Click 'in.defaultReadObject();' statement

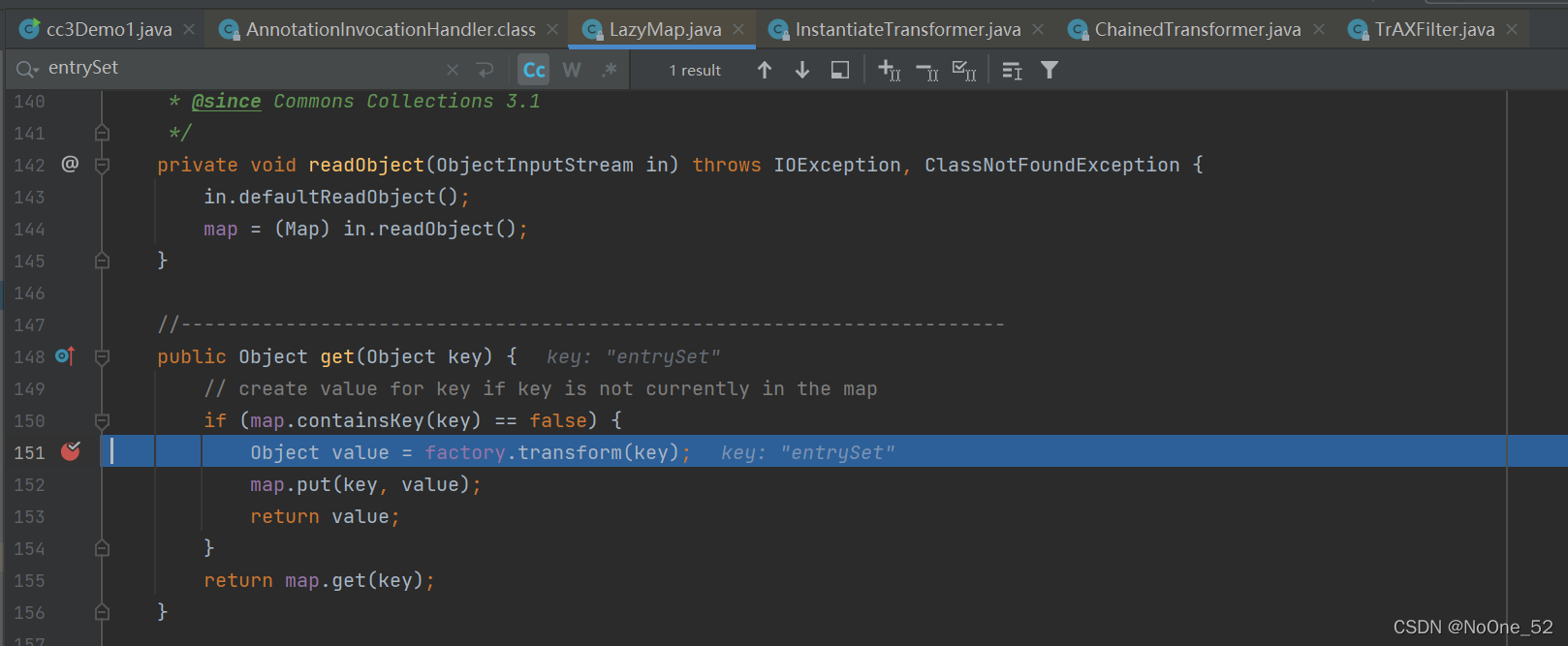[x=336, y=197]
